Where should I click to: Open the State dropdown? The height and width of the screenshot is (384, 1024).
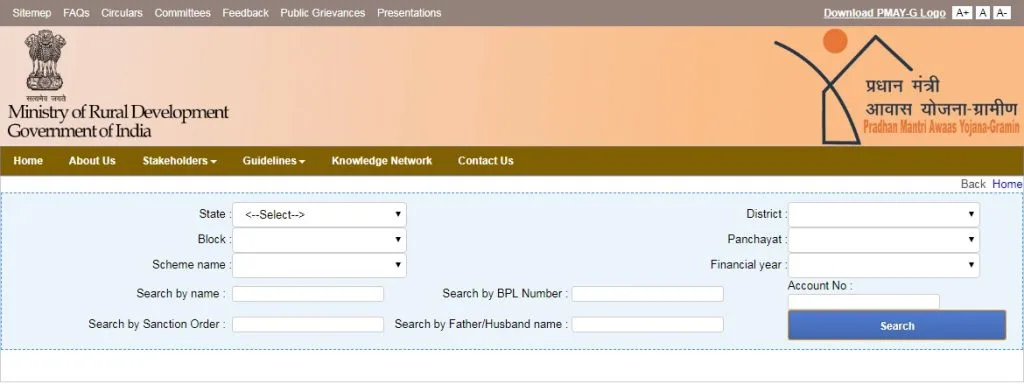(319, 215)
